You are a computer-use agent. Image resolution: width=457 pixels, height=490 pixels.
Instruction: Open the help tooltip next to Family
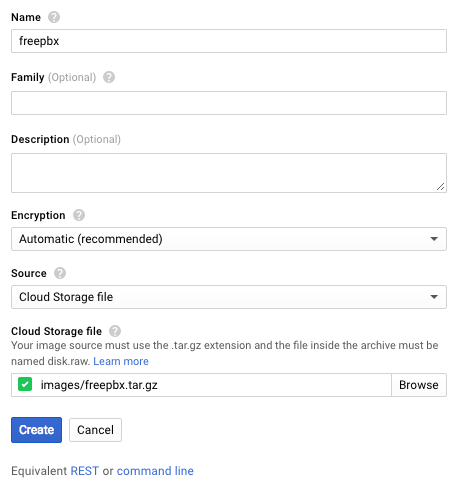[109, 77]
